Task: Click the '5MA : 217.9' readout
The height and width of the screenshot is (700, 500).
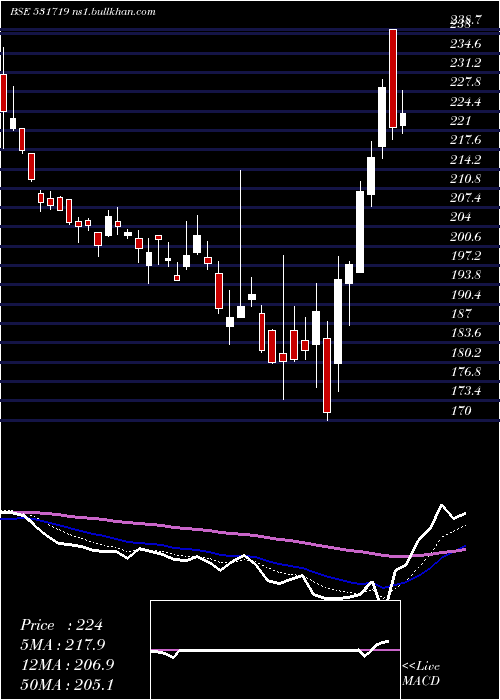Action: pyautogui.click(x=64, y=645)
